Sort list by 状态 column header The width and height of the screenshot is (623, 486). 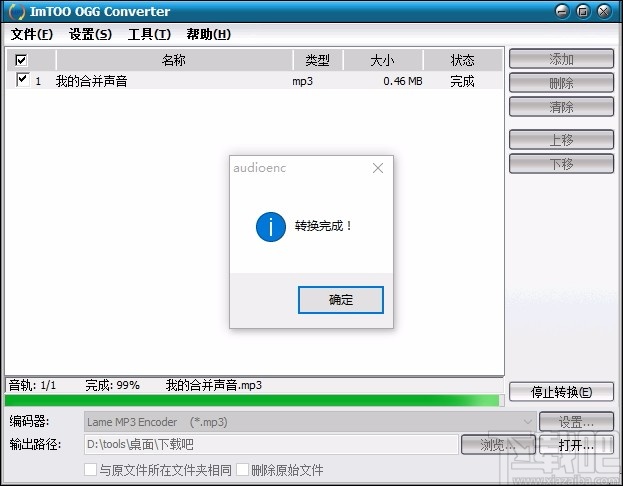coord(462,60)
